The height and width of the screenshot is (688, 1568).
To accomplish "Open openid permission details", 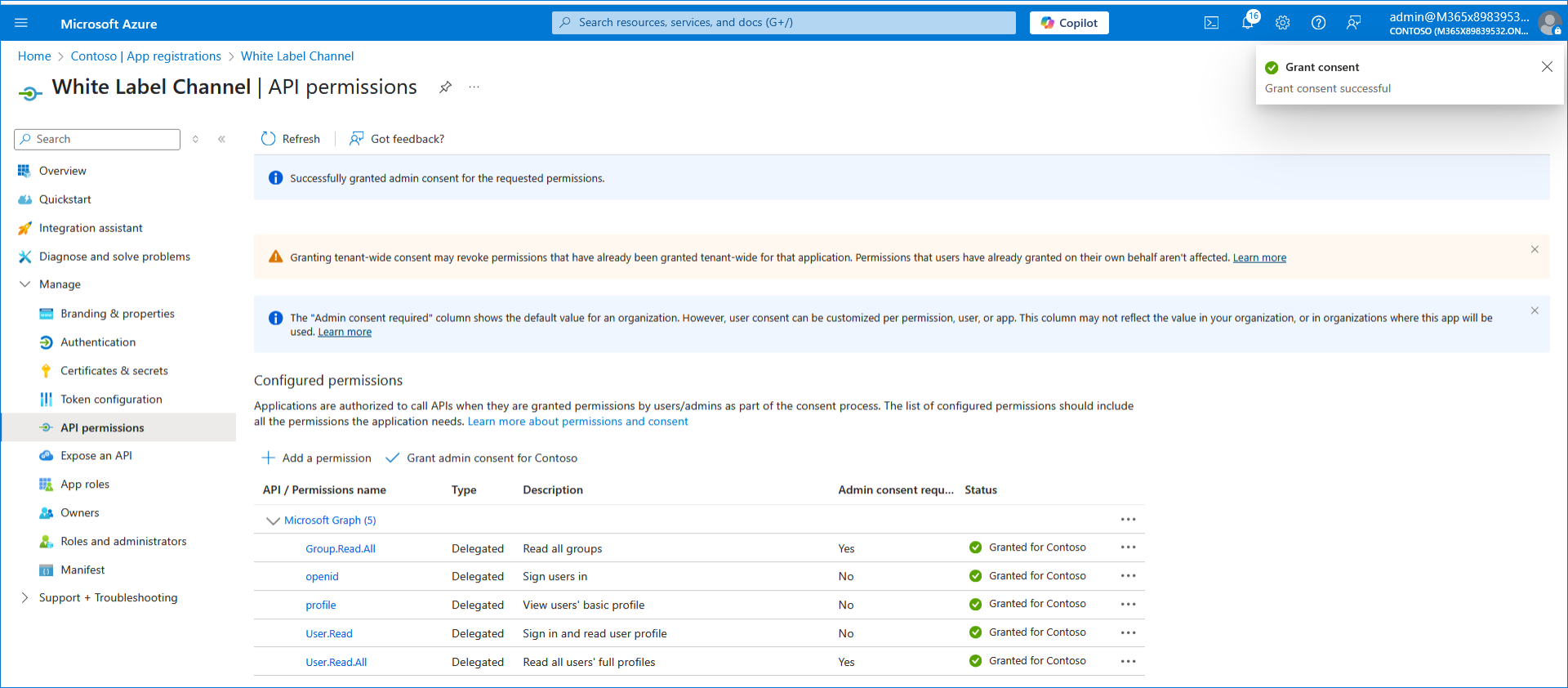I will click(x=322, y=577).
